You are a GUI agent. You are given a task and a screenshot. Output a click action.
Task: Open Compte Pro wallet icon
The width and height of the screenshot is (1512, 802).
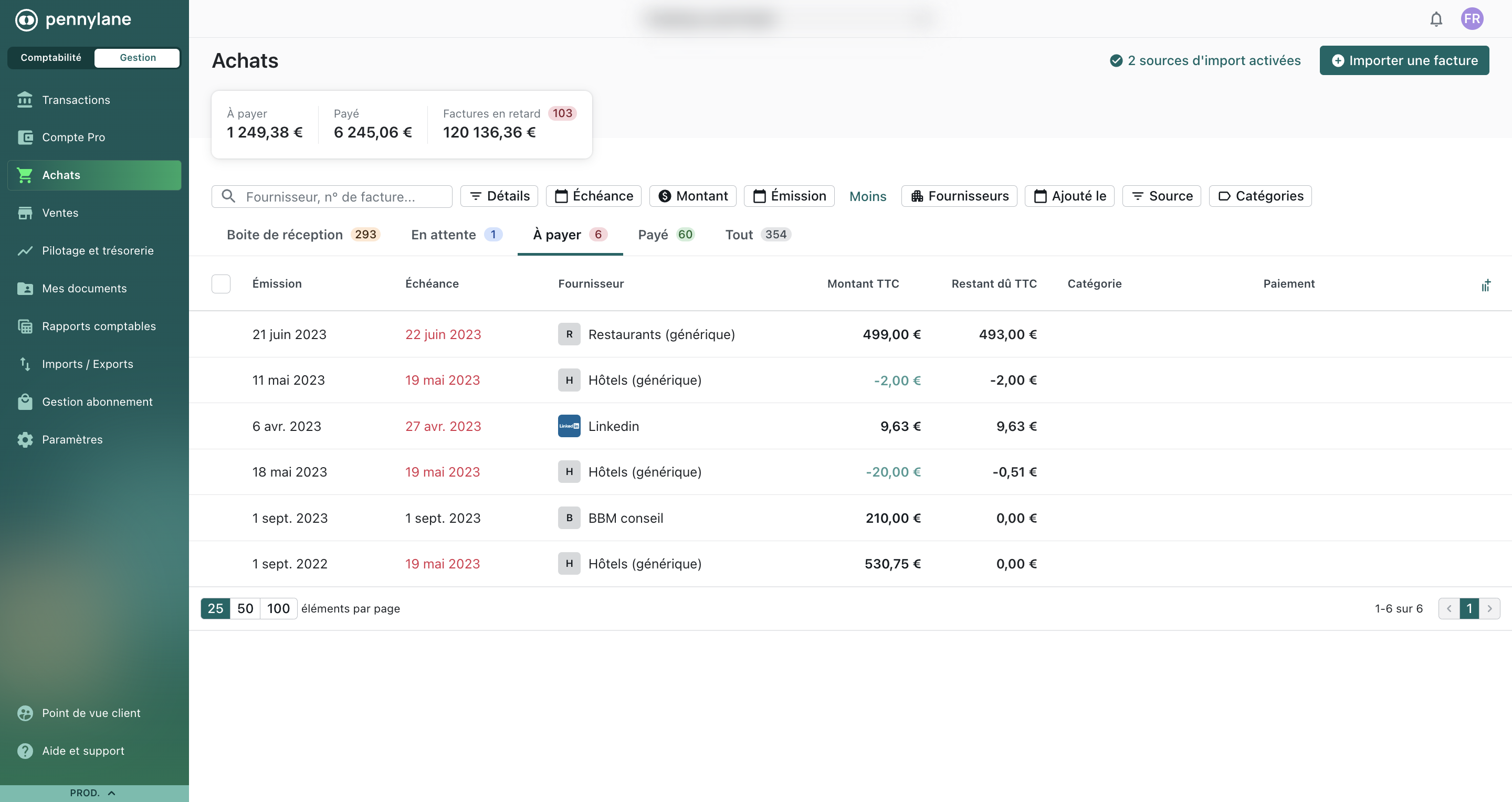25,138
